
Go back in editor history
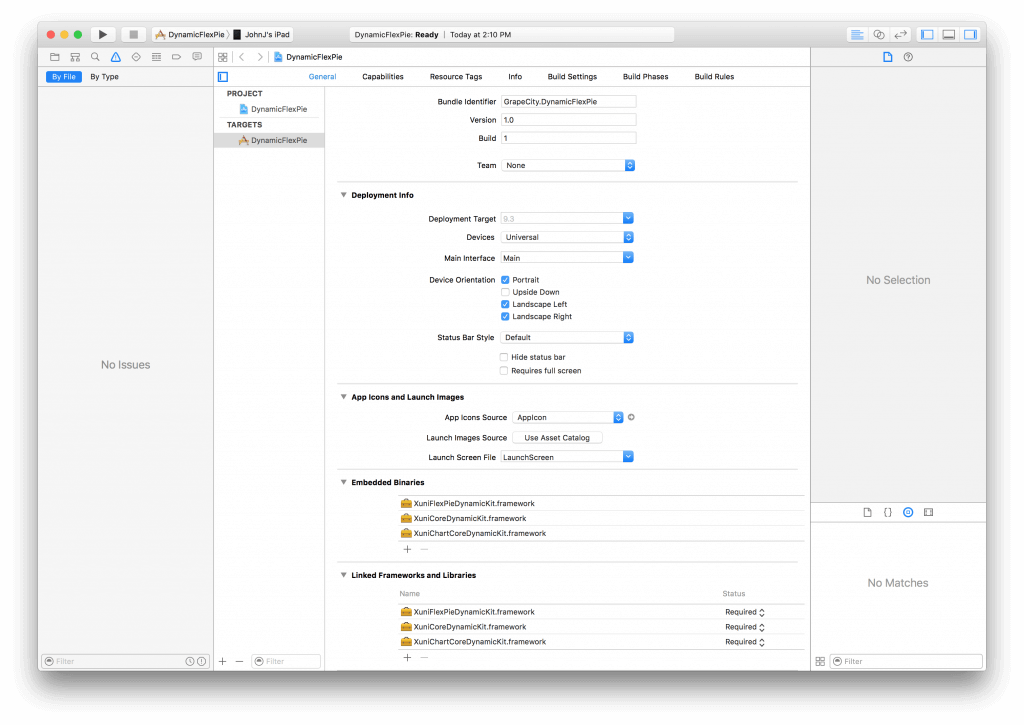(242, 57)
